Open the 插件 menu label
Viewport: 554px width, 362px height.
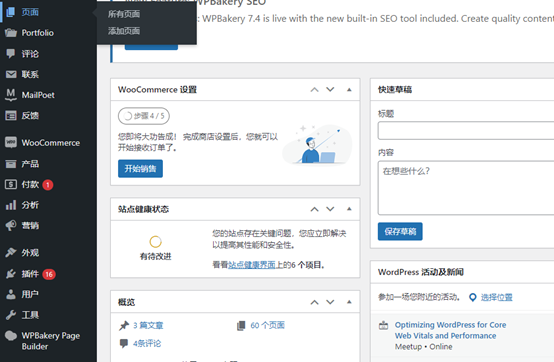(x=30, y=274)
